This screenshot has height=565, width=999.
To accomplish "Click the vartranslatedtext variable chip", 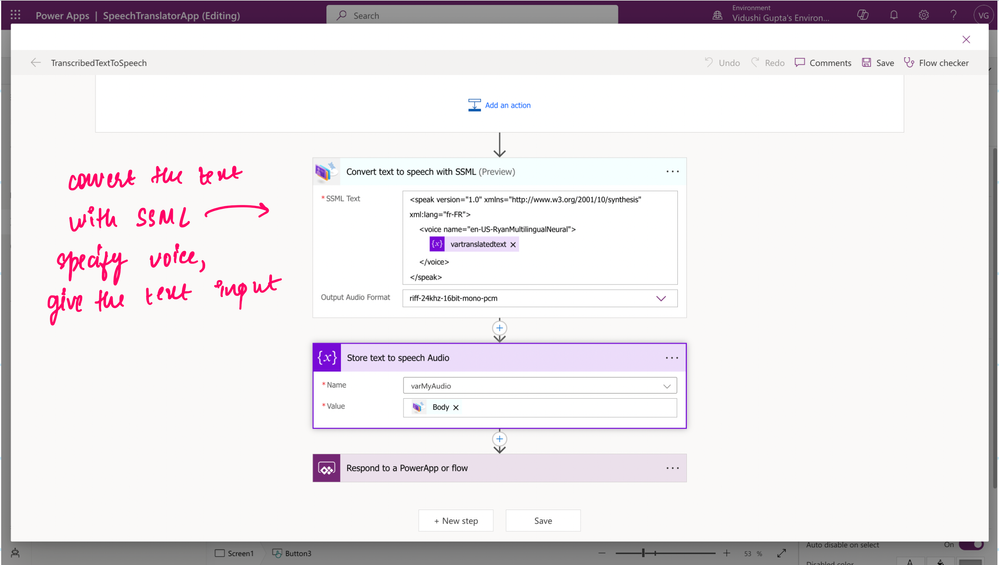I will click(473, 244).
